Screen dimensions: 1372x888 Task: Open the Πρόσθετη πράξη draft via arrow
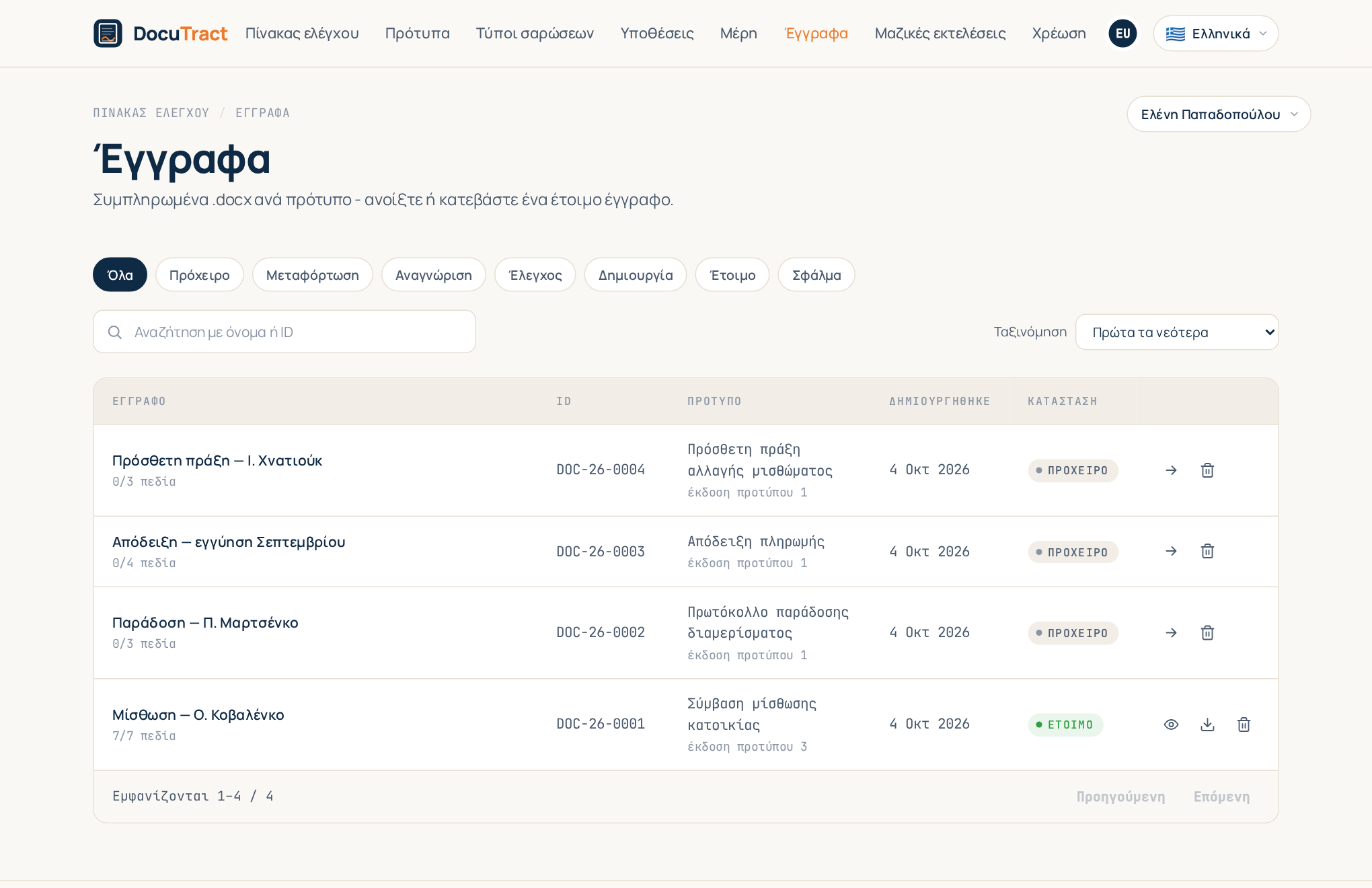tap(1171, 470)
